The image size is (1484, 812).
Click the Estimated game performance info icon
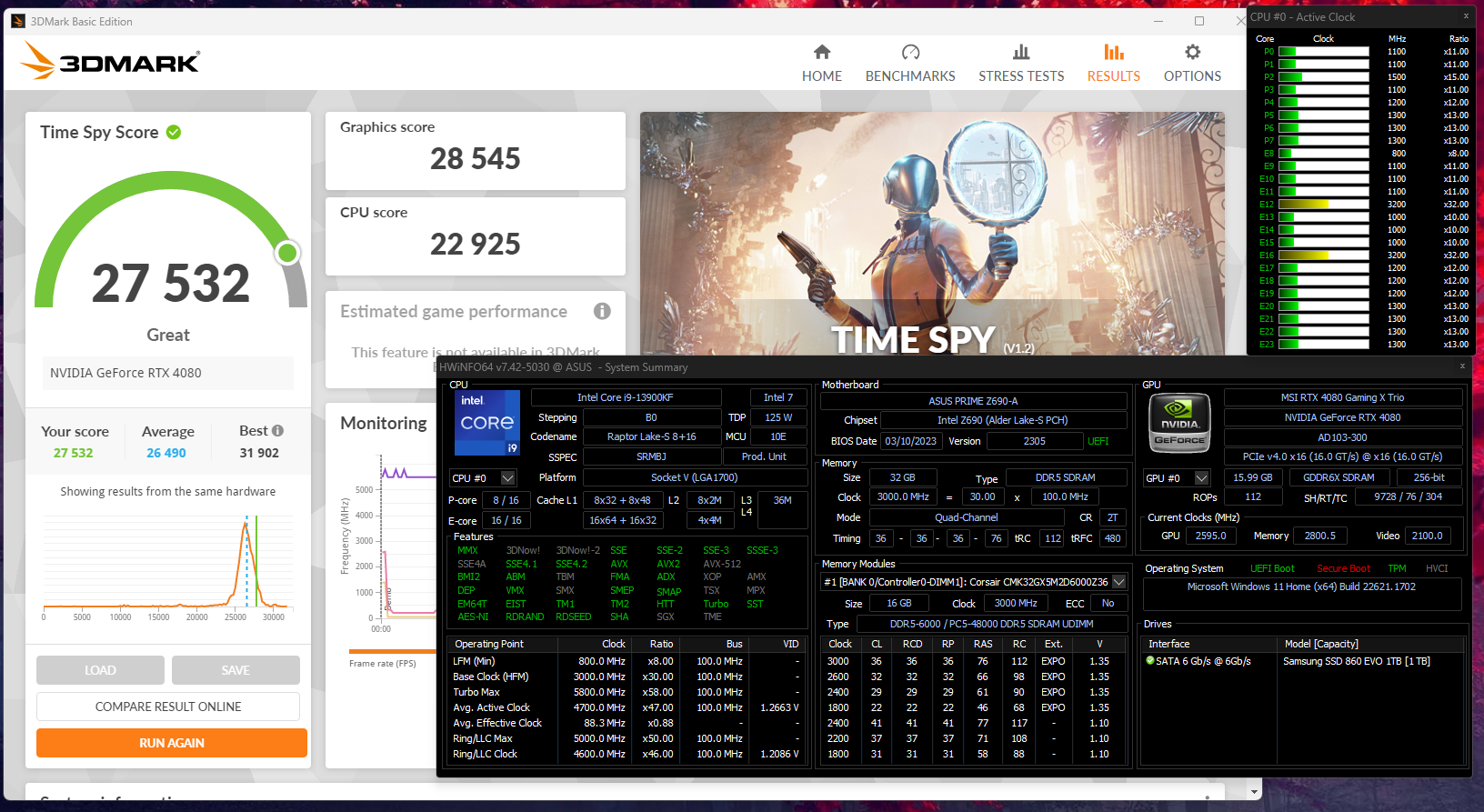[x=602, y=311]
